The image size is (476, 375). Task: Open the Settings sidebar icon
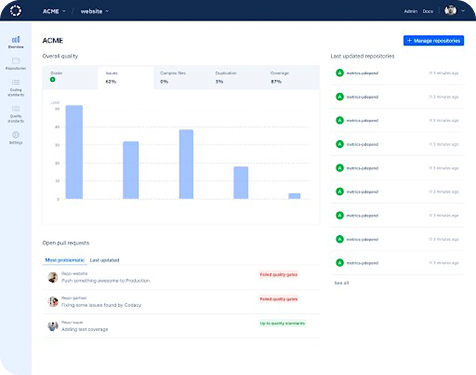16,138
